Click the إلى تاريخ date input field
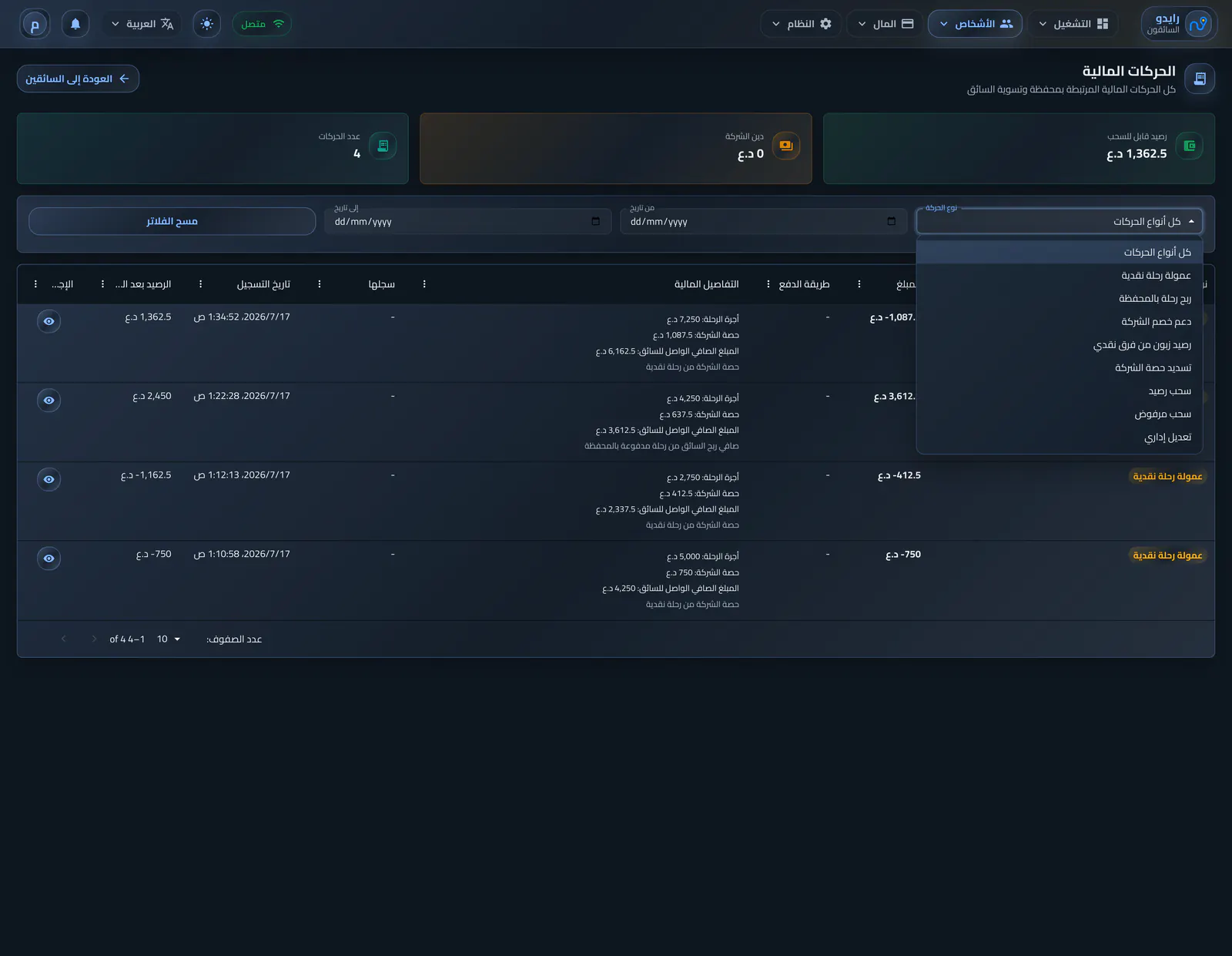Screen dimensions: 1232x956 pos(467,221)
